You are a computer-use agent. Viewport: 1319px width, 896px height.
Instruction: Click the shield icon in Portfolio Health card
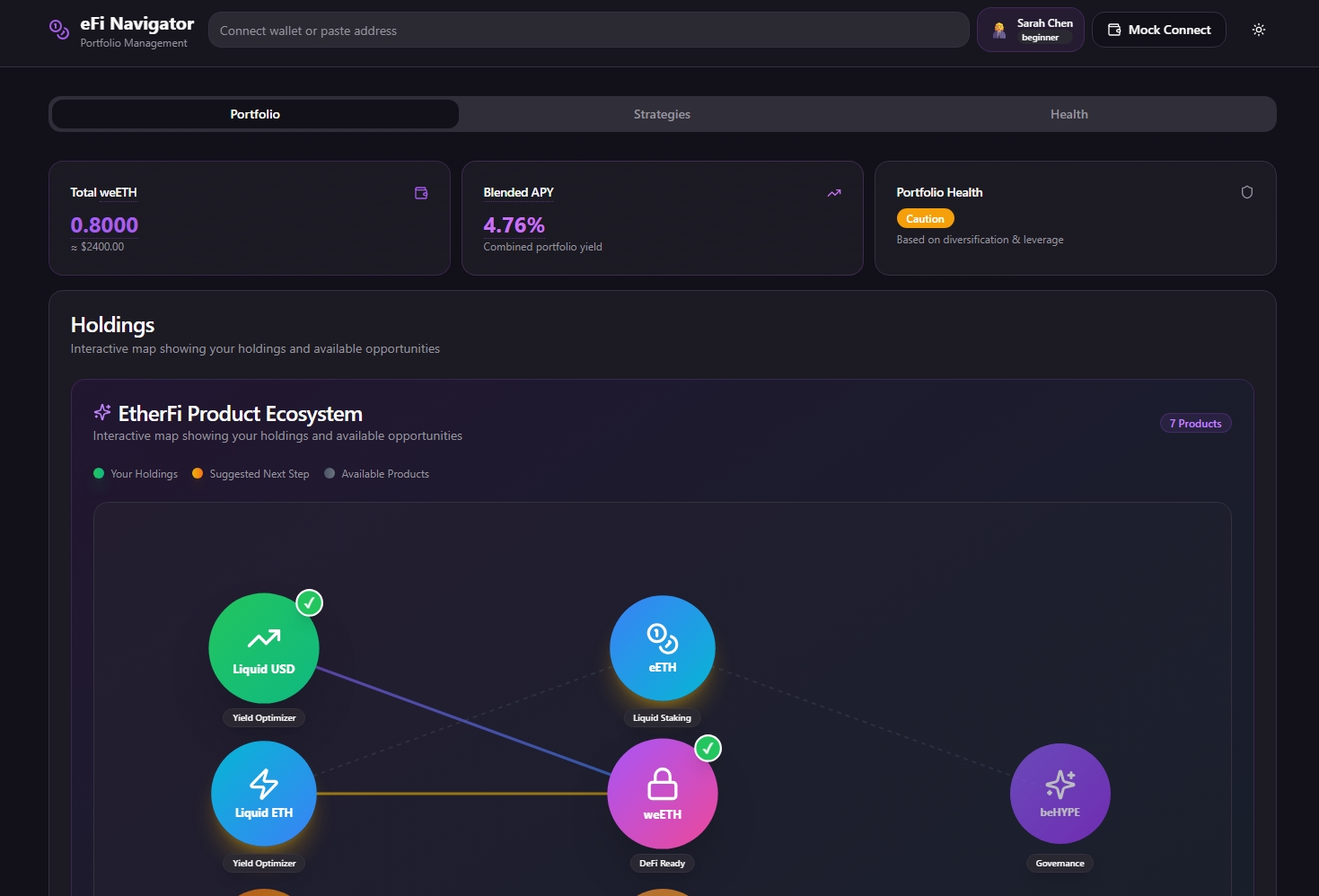pos(1247,192)
